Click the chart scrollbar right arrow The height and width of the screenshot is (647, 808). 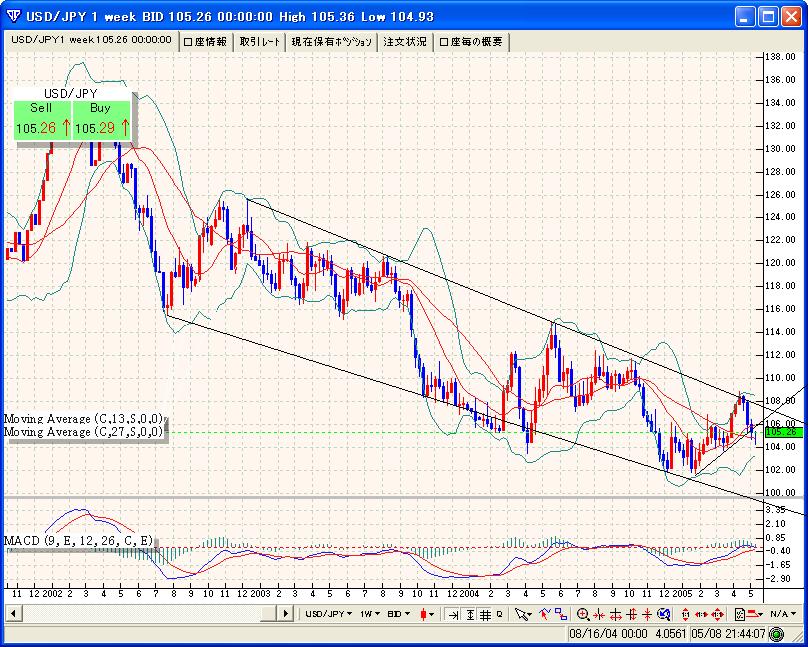(286, 614)
